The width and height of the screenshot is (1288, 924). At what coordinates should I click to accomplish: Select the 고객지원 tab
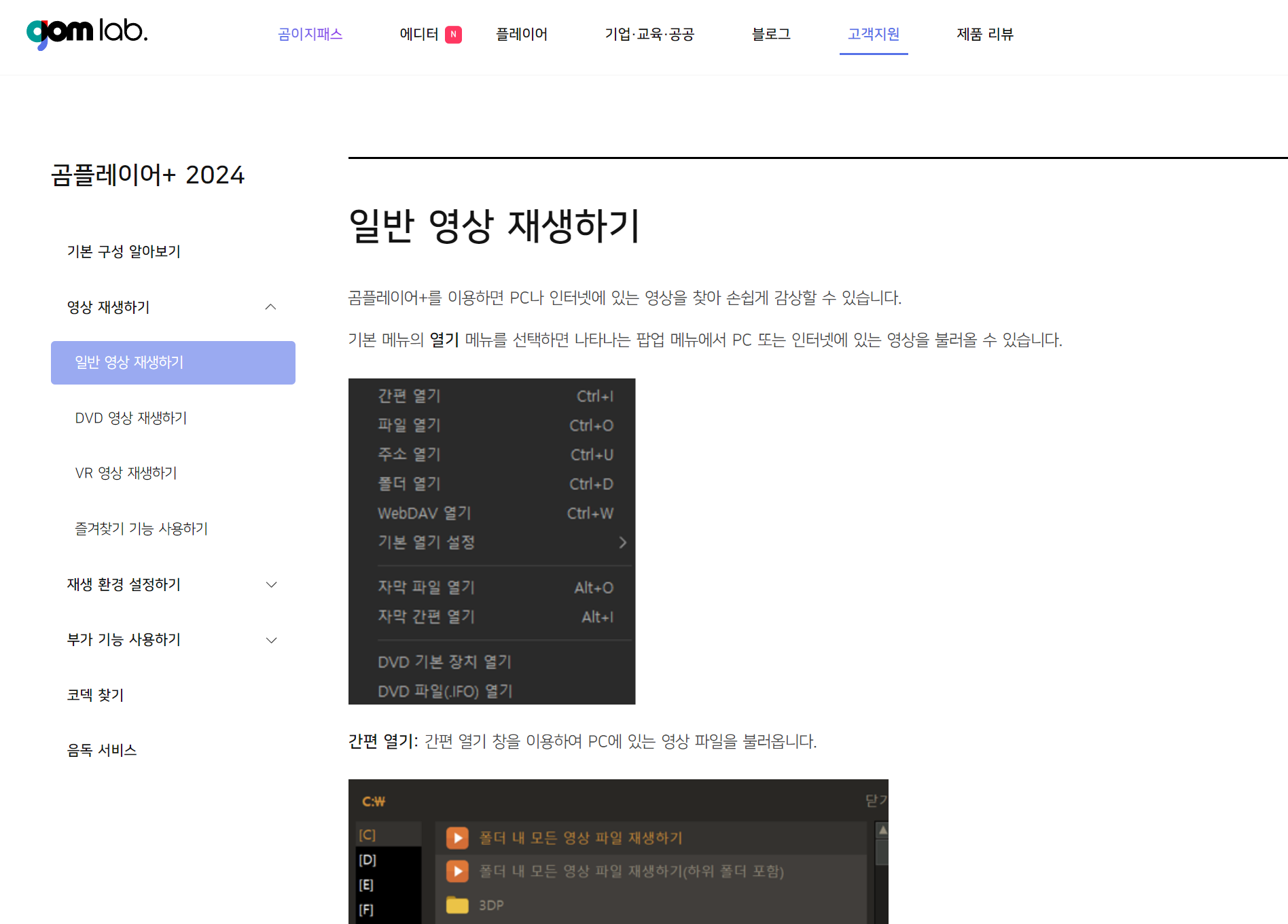(x=874, y=34)
